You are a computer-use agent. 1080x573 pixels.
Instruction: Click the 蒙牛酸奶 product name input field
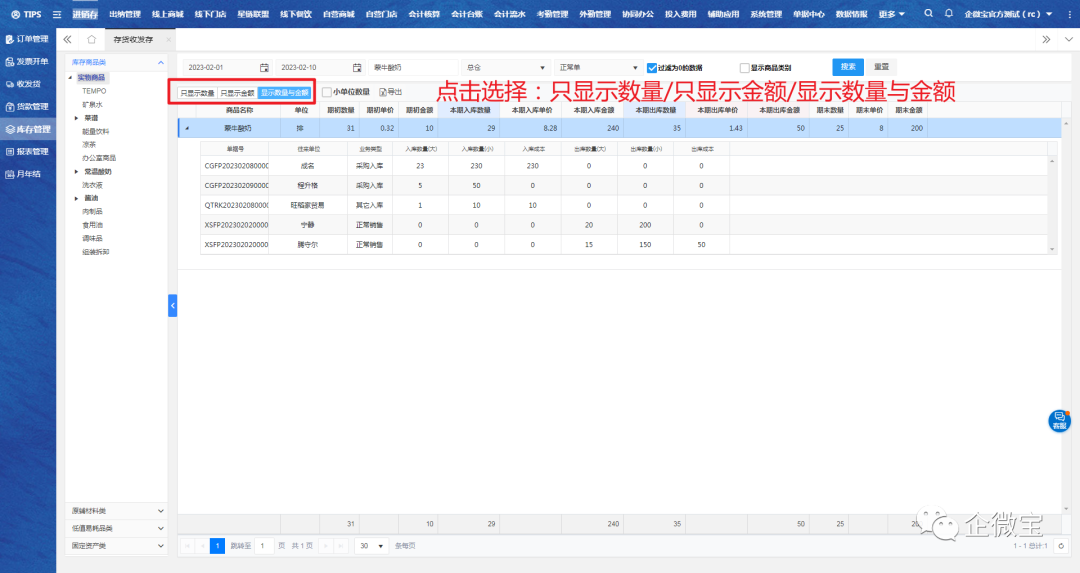(x=412, y=67)
